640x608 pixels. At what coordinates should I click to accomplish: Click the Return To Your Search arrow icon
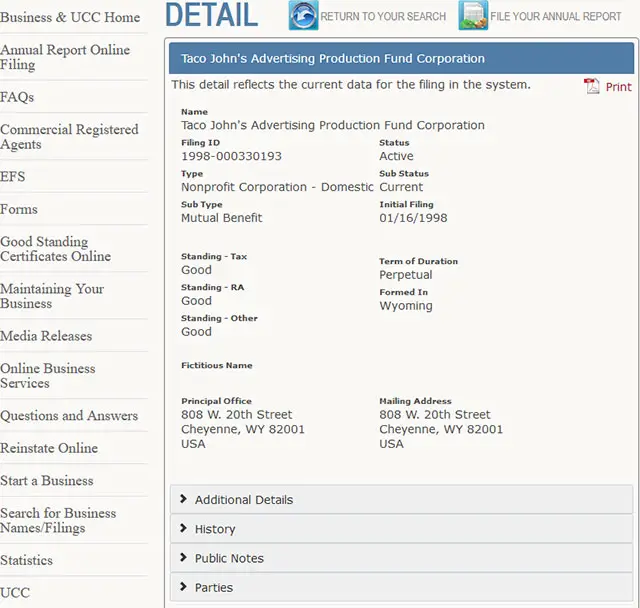[303, 16]
